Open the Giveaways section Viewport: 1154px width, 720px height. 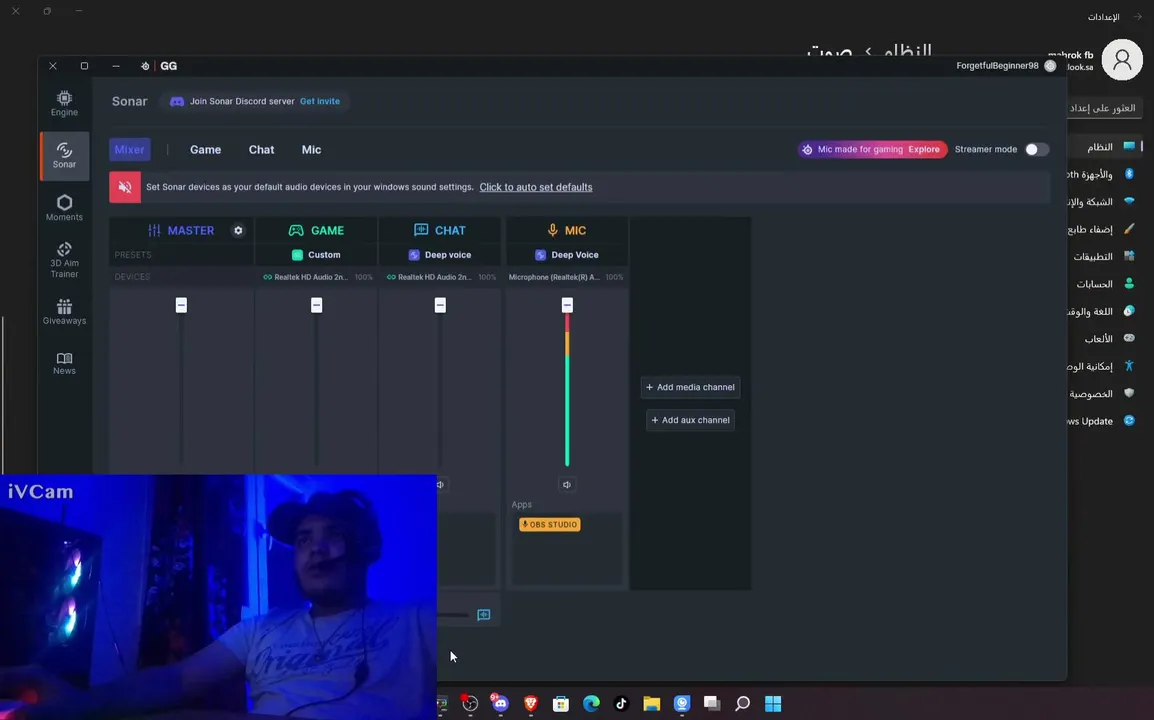click(64, 311)
